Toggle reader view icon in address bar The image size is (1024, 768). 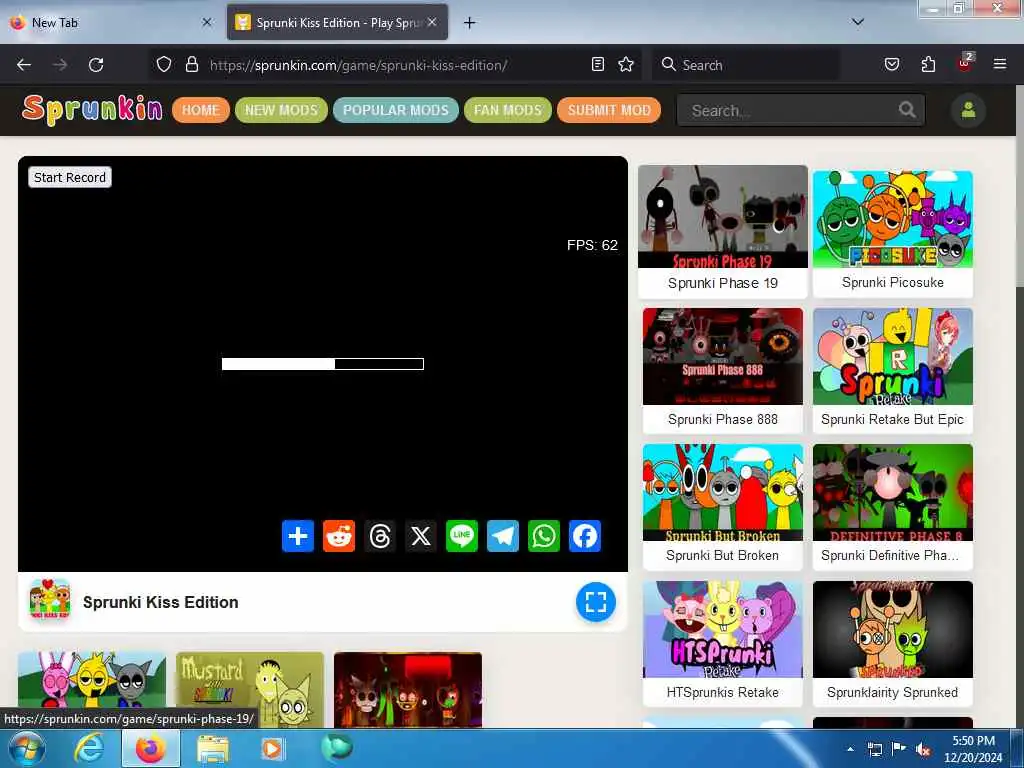tap(598, 64)
